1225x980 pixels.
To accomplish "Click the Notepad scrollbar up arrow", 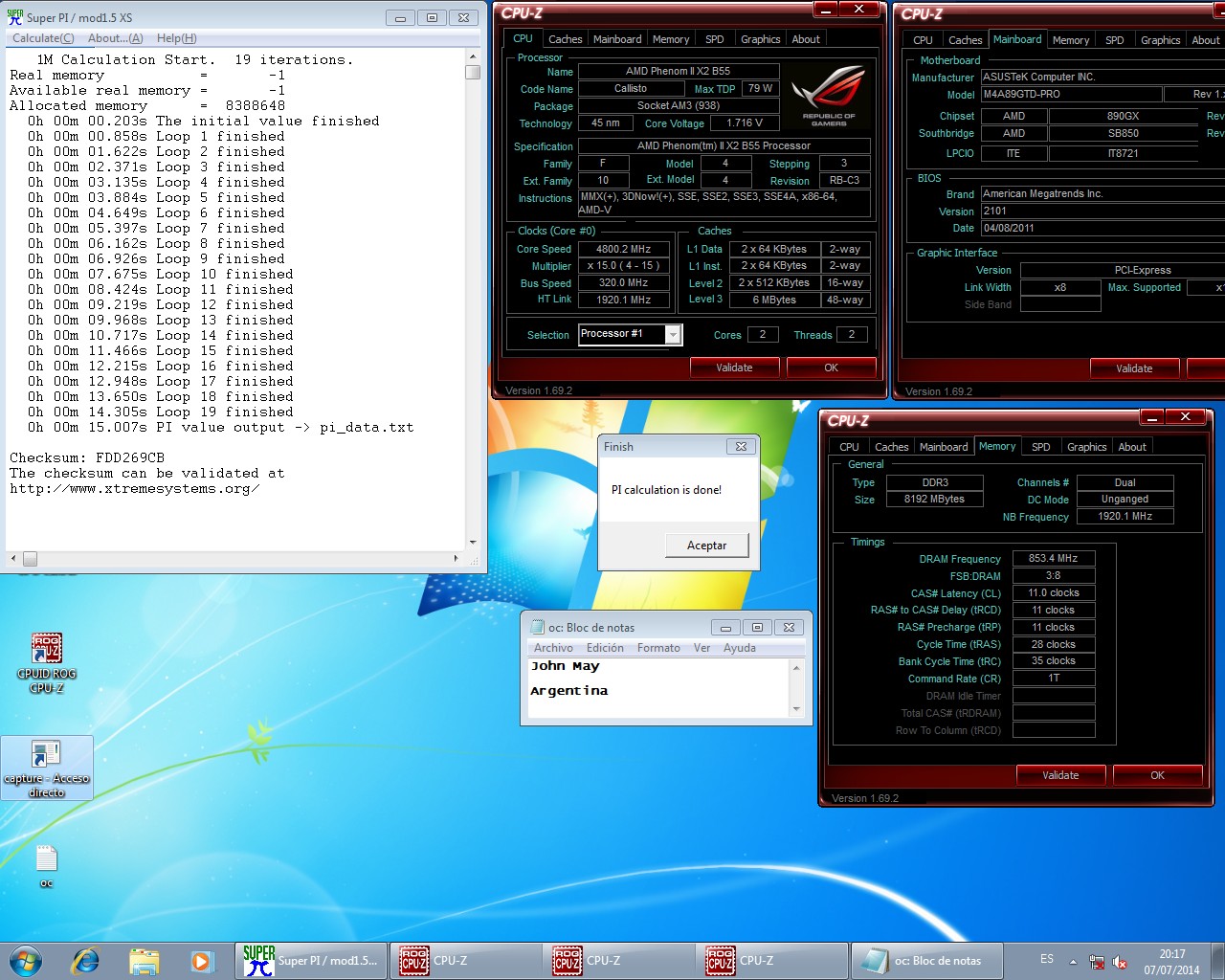I will coord(796,668).
